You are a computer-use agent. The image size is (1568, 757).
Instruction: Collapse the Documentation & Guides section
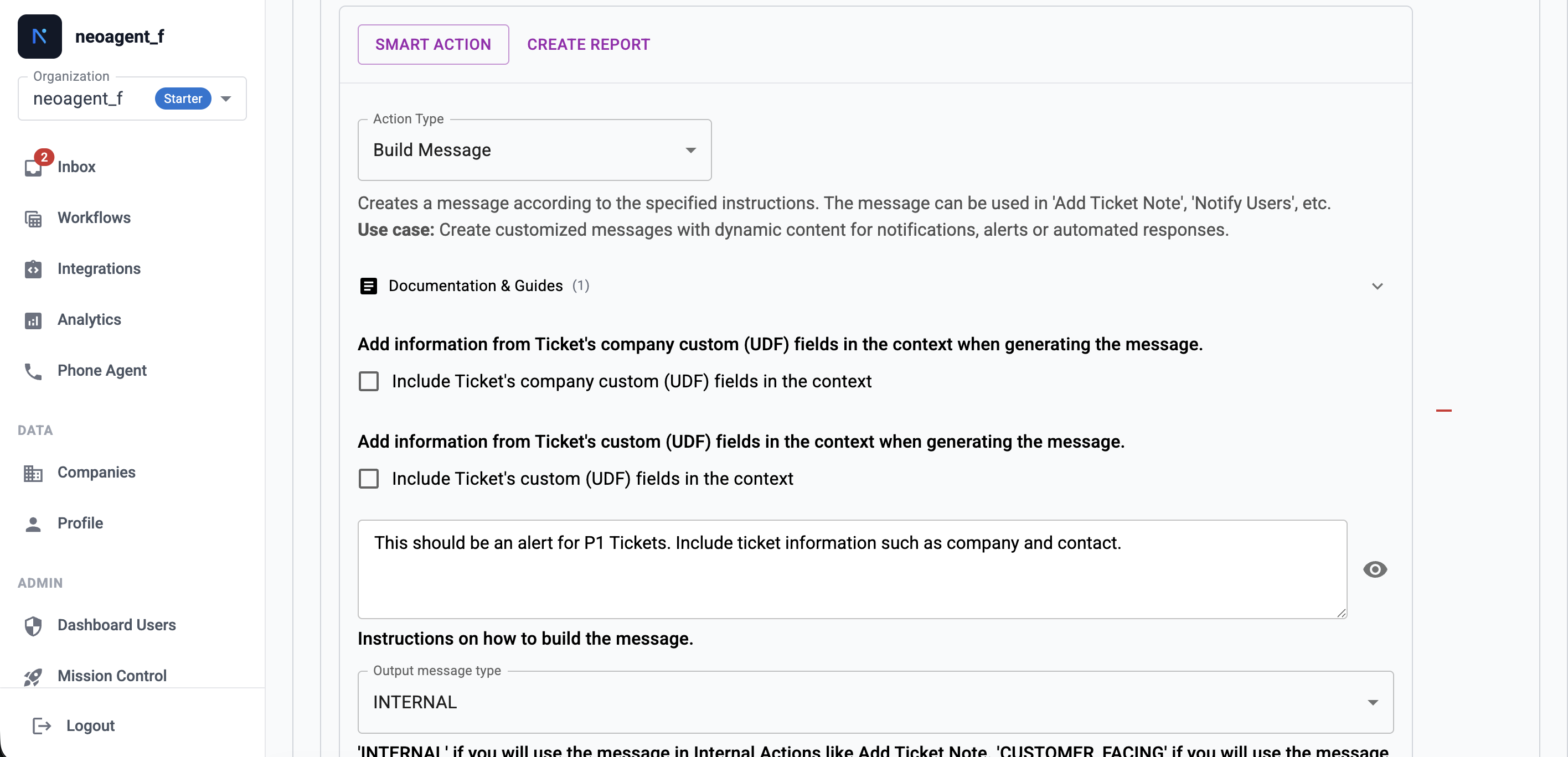(1378, 286)
